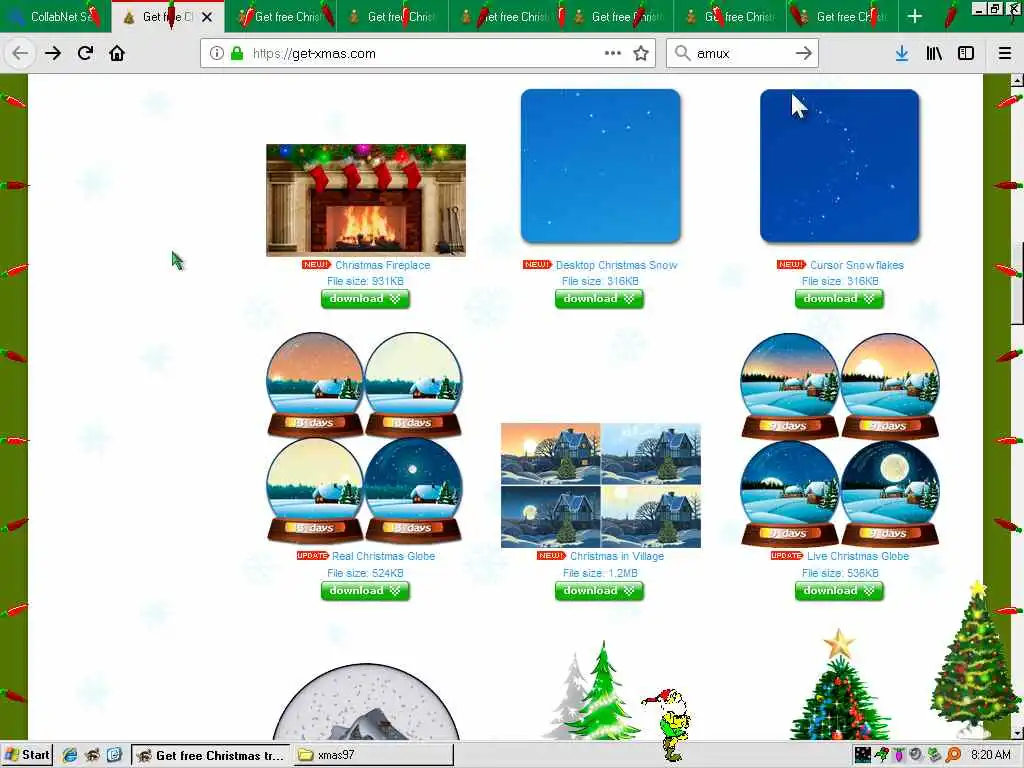This screenshot has height=768, width=1024.
Task: Open the Downloads panel arrow
Action: click(x=902, y=54)
